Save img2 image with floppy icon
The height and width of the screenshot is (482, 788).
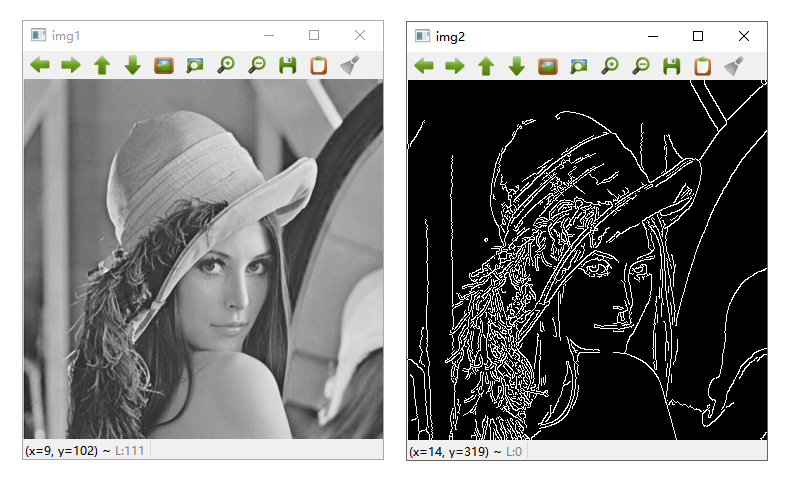pos(672,66)
